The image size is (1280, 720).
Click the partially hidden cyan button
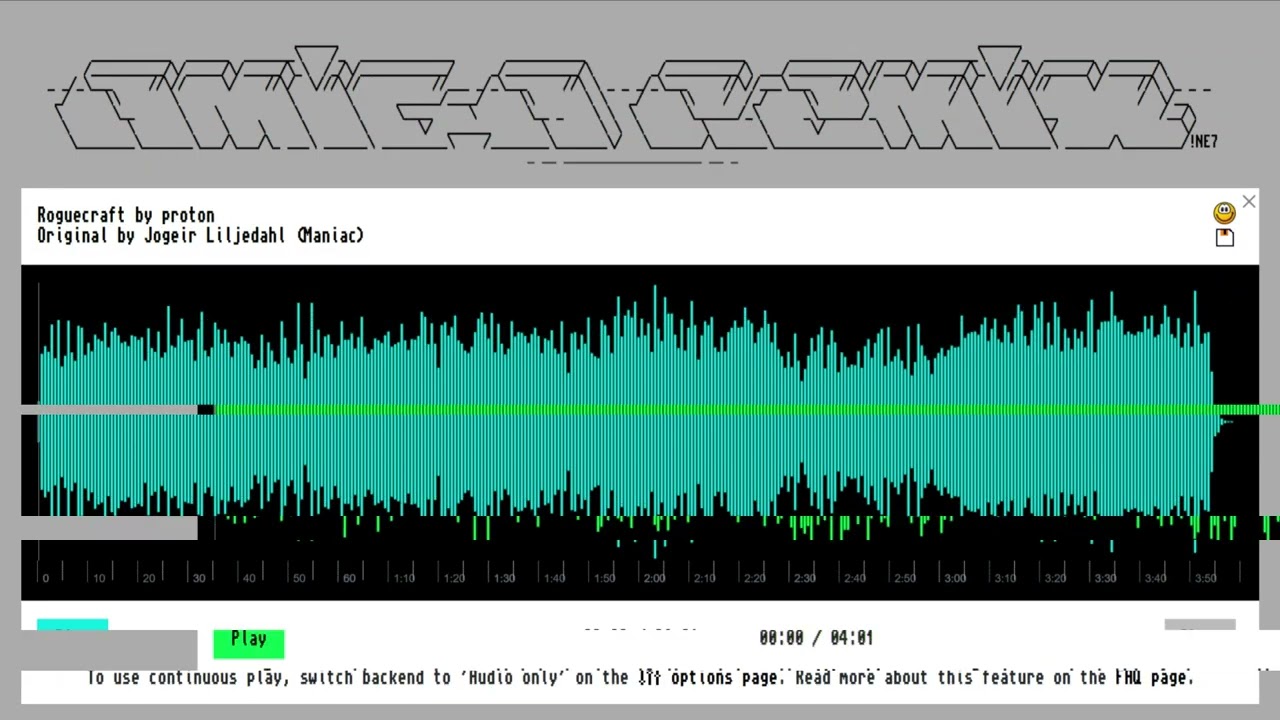(72, 625)
